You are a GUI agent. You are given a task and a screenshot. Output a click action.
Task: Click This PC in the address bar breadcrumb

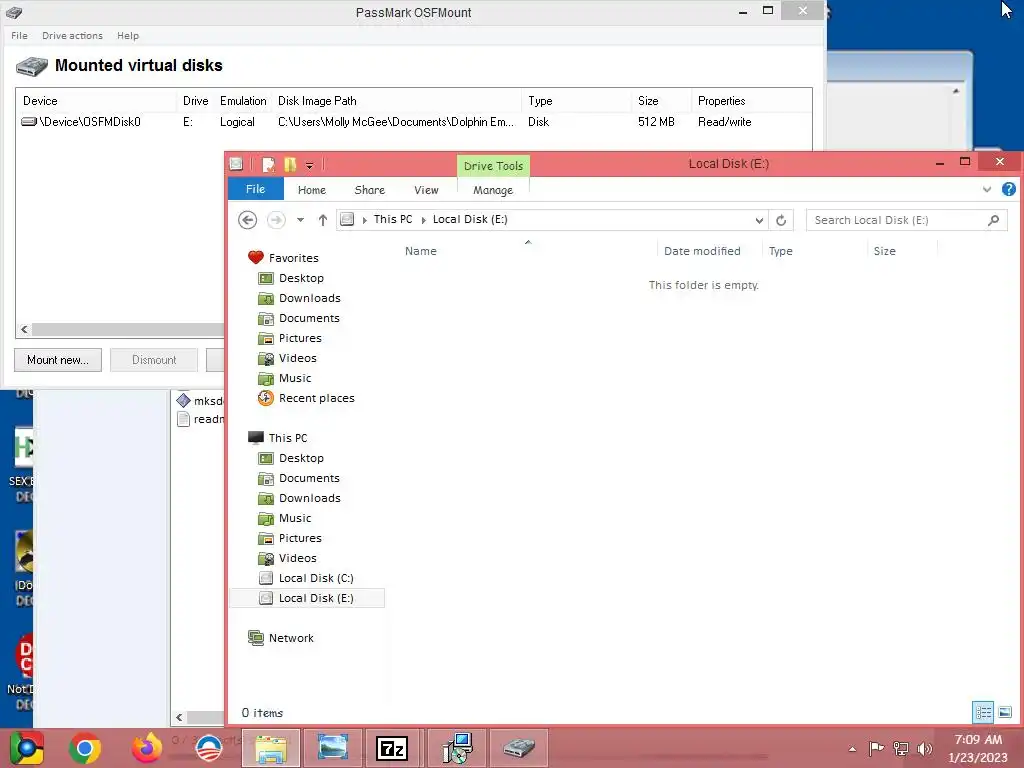click(392, 219)
